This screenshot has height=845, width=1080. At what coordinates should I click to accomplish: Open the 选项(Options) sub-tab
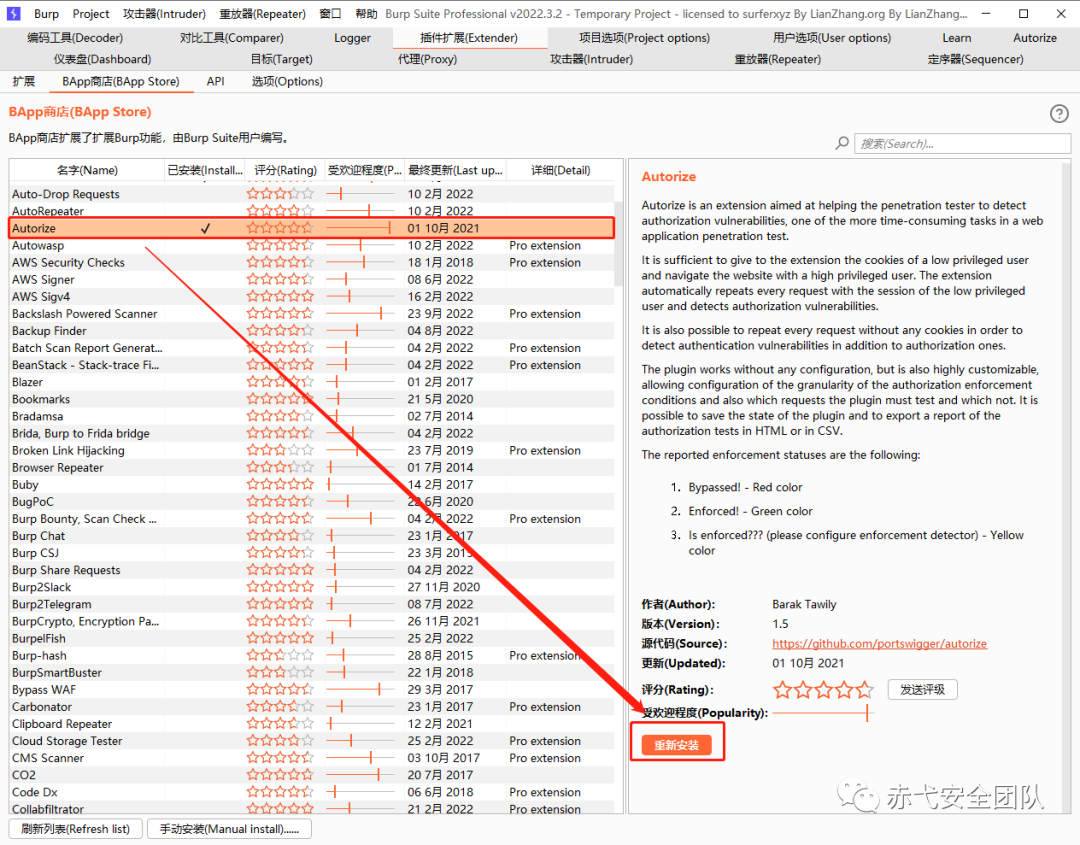[287, 81]
